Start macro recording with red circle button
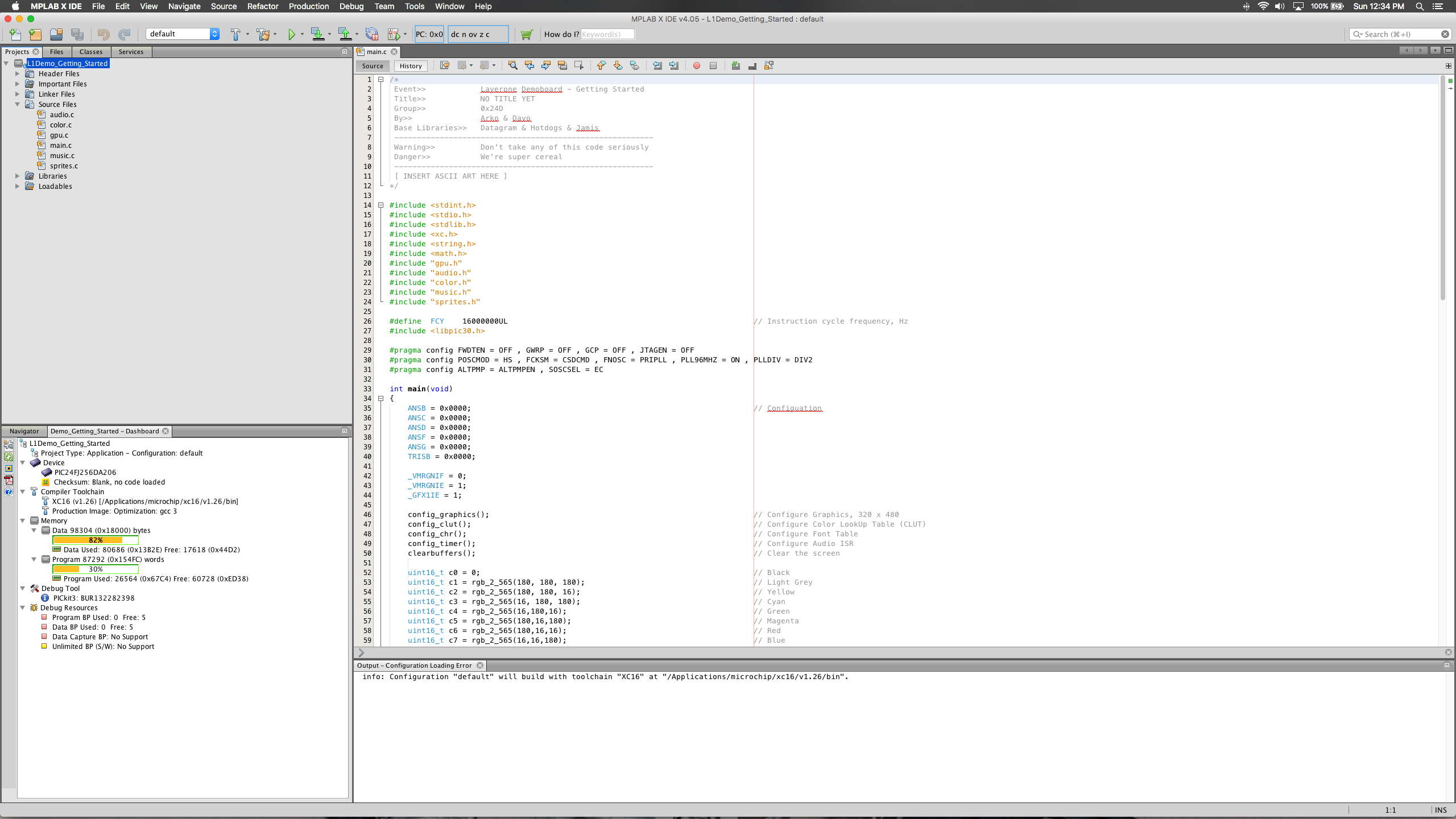Image resolution: width=1456 pixels, height=819 pixels. [x=696, y=66]
